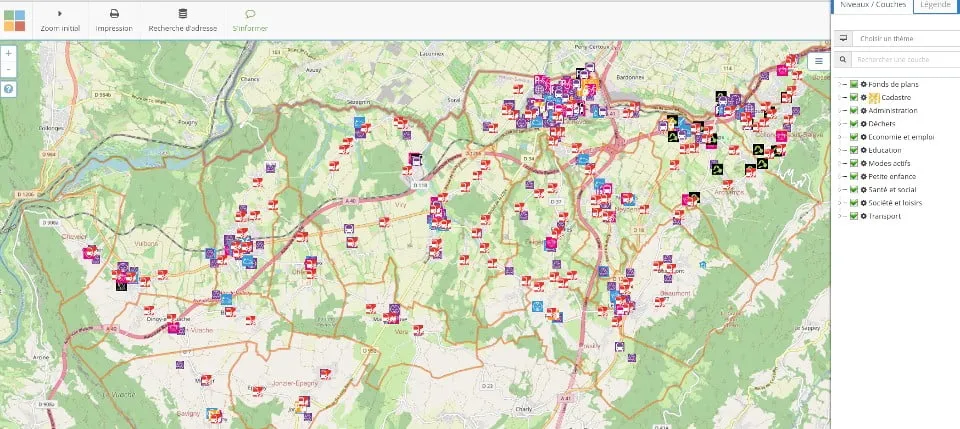The height and width of the screenshot is (429, 960).
Task: Open gear settings for Petite enfance
Action: click(x=863, y=176)
